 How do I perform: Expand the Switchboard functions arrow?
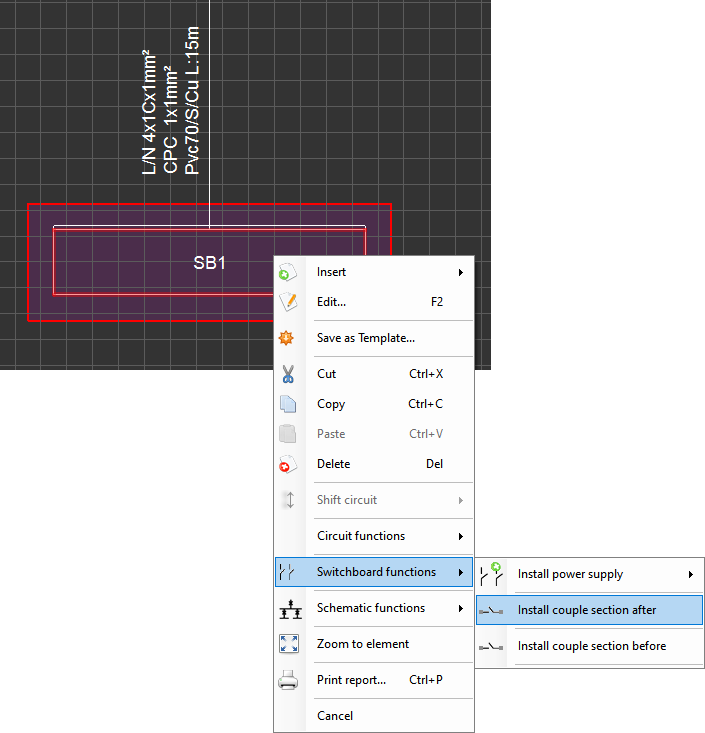(460, 572)
